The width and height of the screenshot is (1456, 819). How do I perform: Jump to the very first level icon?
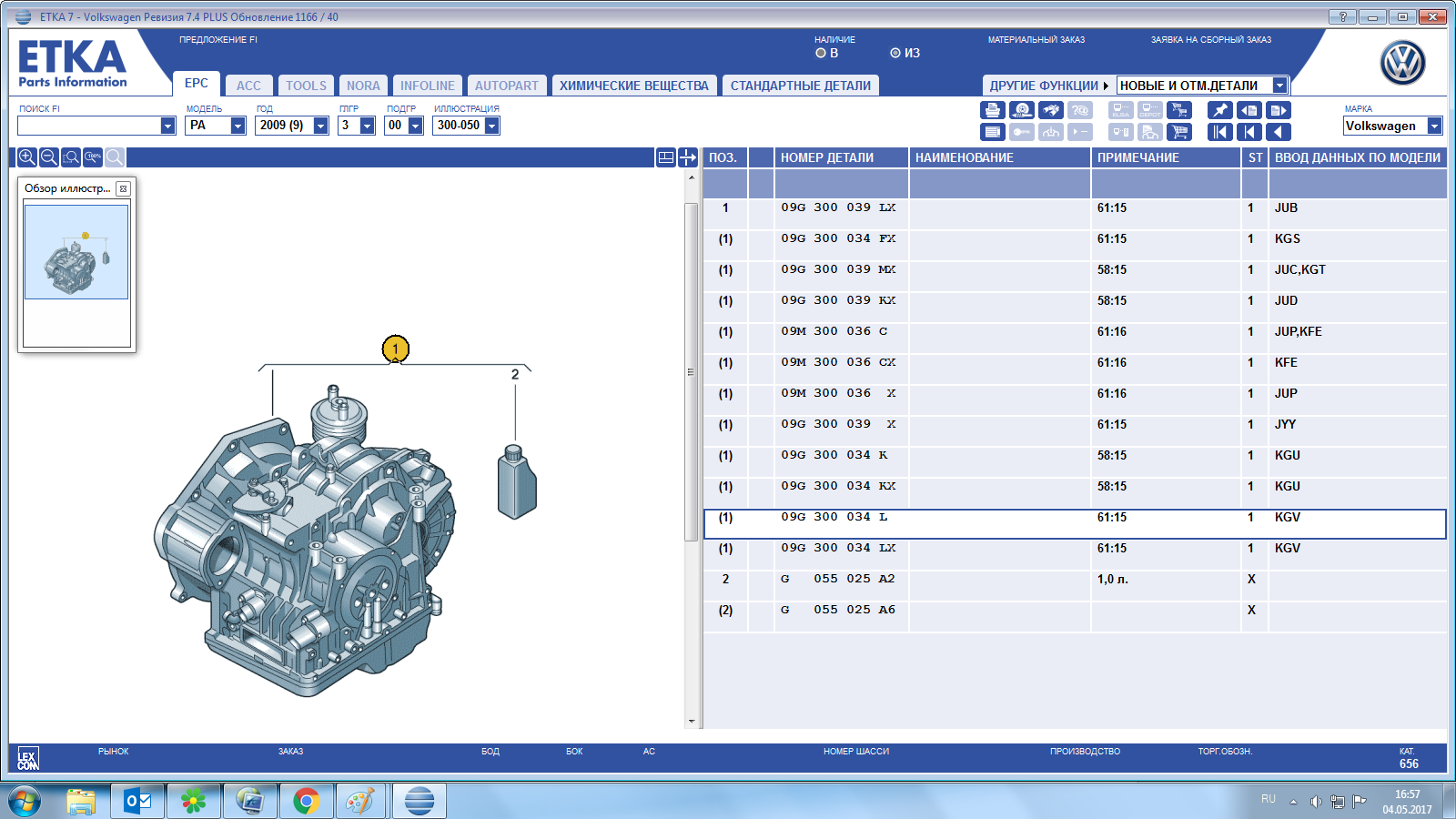pos(1220,132)
